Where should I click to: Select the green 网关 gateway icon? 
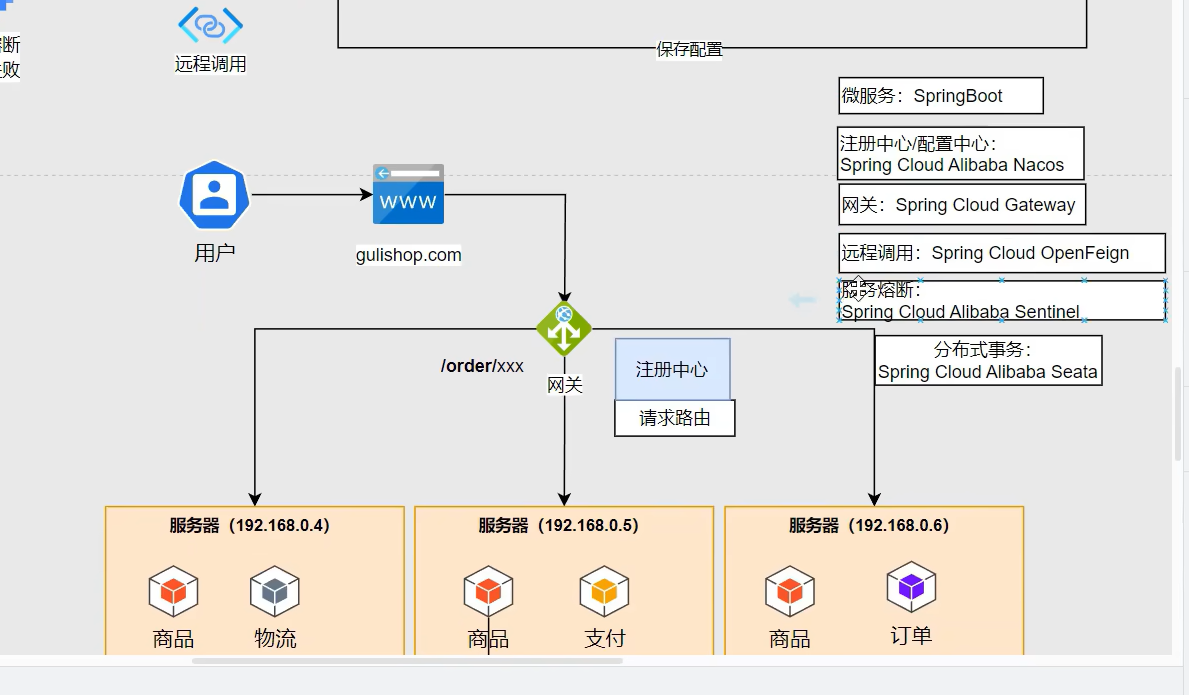(564, 329)
